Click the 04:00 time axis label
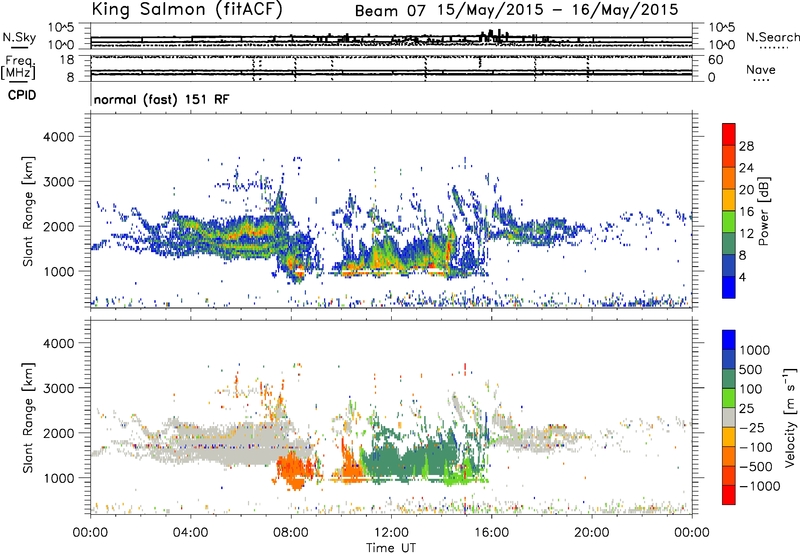 click(x=191, y=533)
